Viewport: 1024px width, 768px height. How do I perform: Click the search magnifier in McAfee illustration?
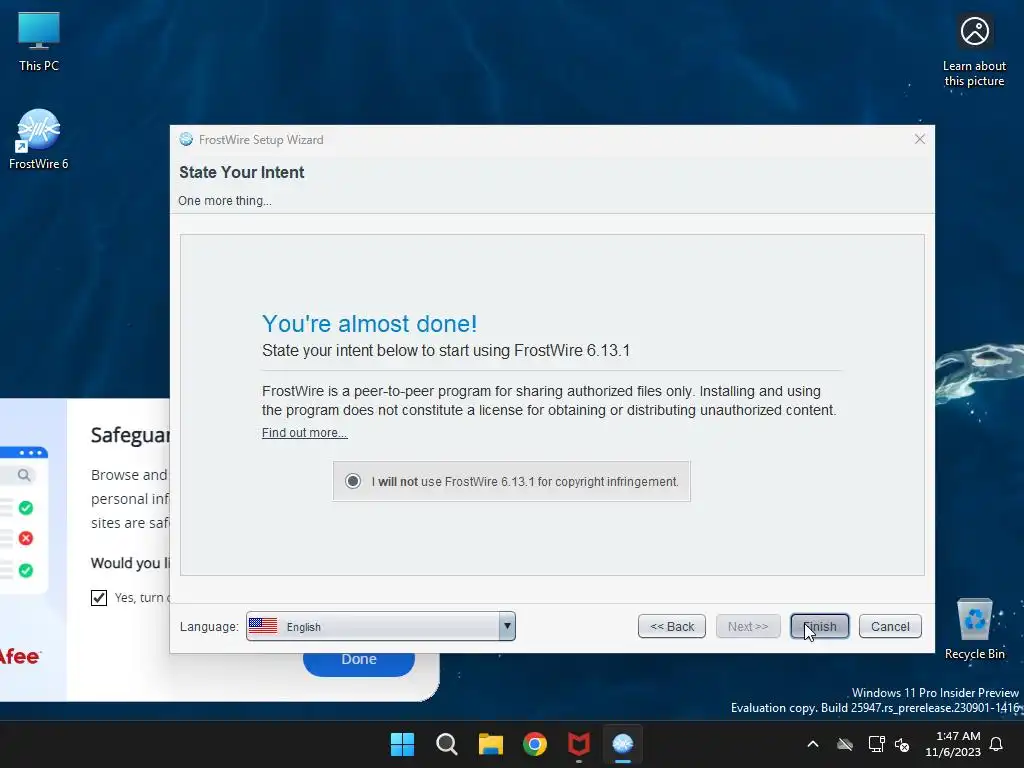pyautogui.click(x=24, y=475)
